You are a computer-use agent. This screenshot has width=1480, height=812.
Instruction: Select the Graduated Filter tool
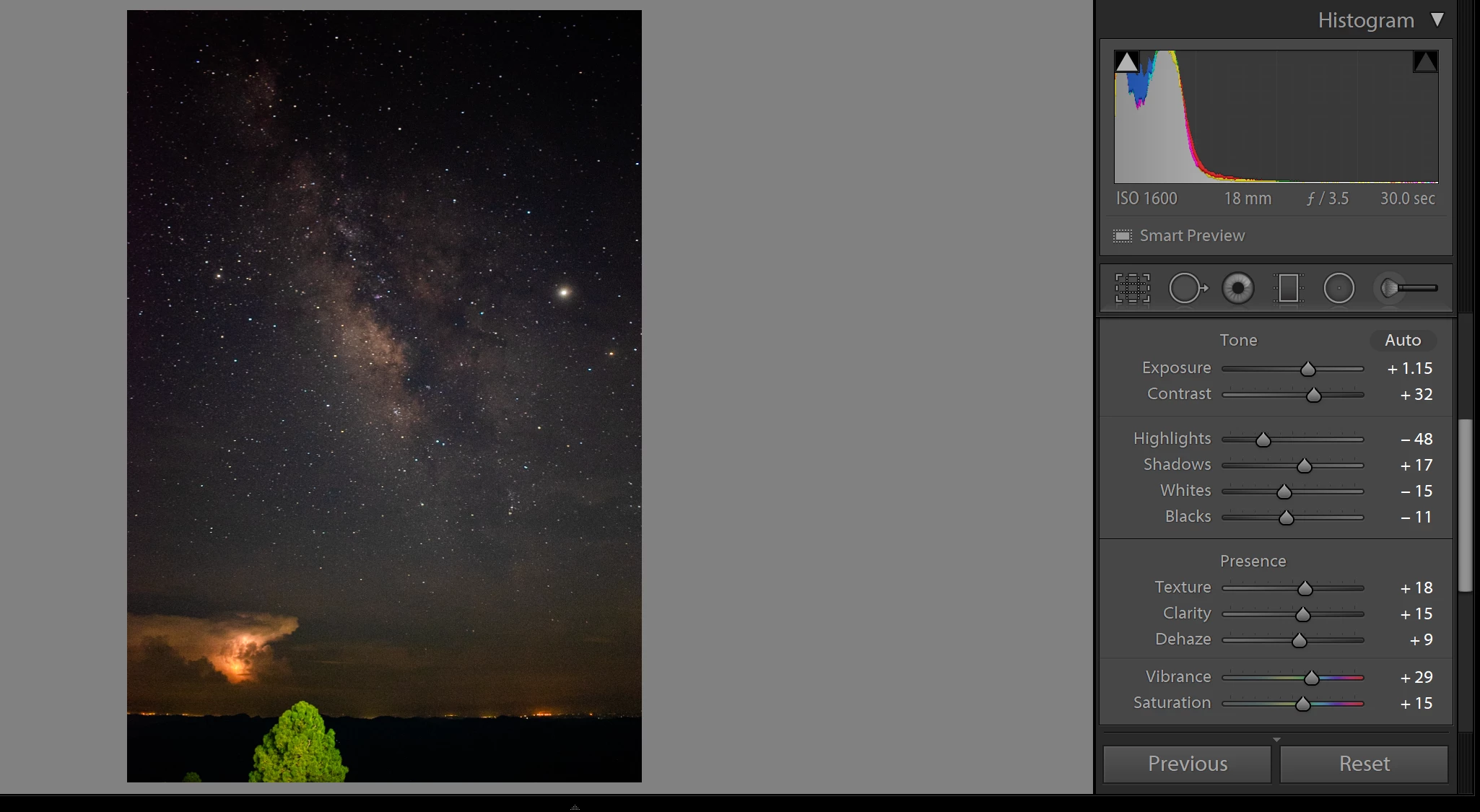pos(1288,289)
